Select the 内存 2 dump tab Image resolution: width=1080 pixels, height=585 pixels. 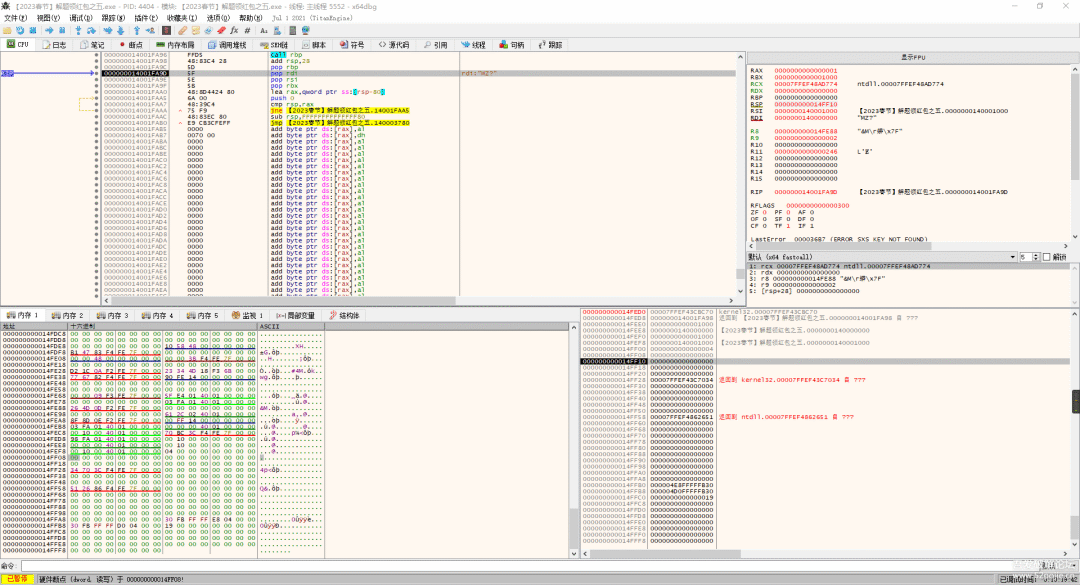point(69,315)
